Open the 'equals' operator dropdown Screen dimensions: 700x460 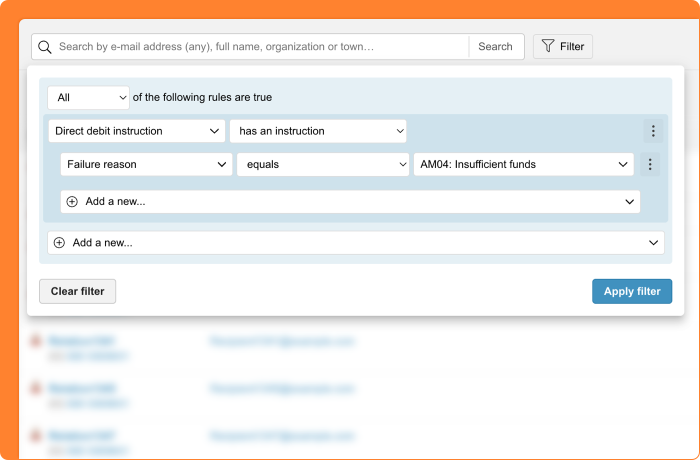click(x=323, y=164)
